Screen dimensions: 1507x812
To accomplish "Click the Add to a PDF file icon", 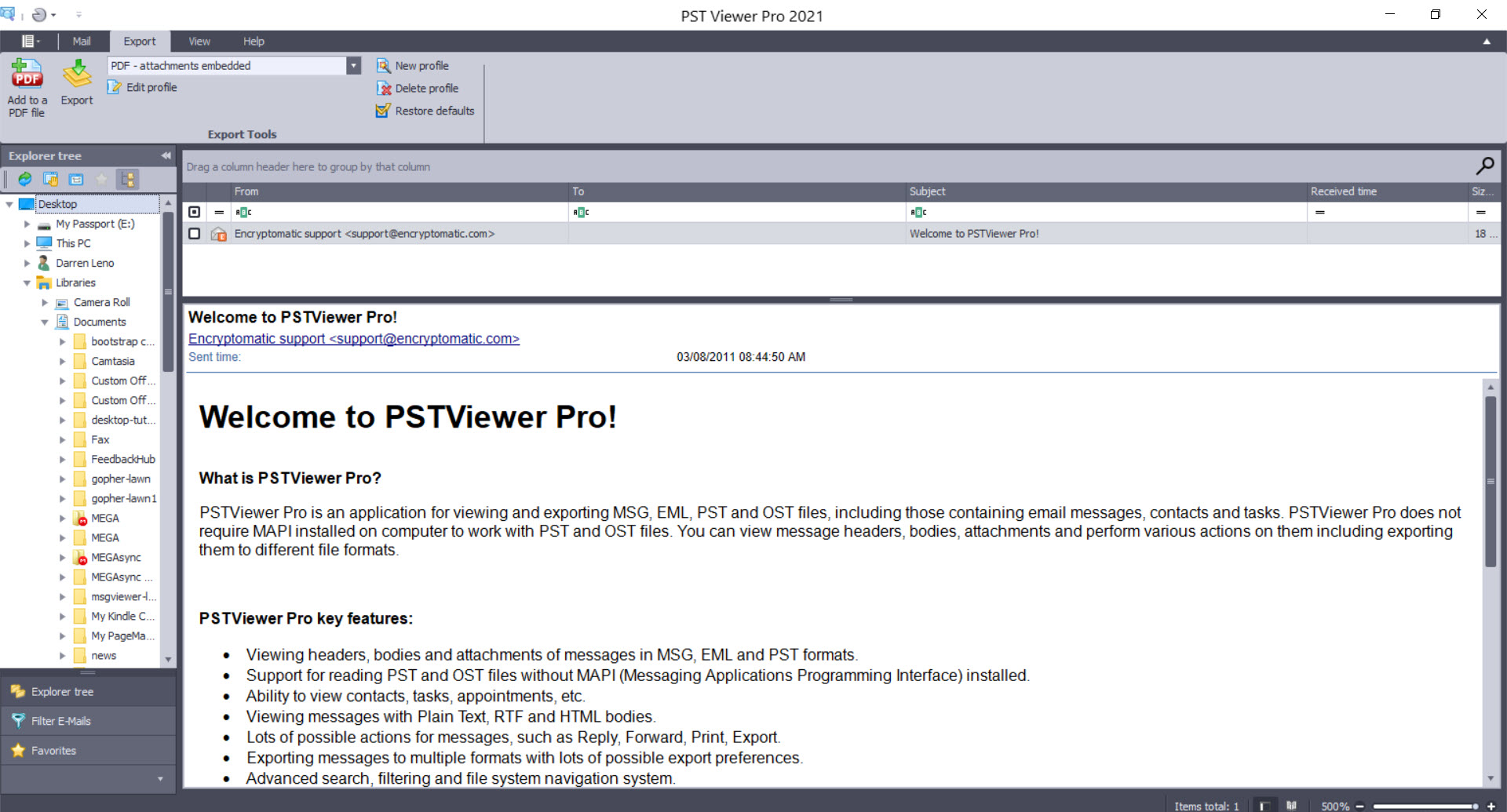I will [x=27, y=75].
